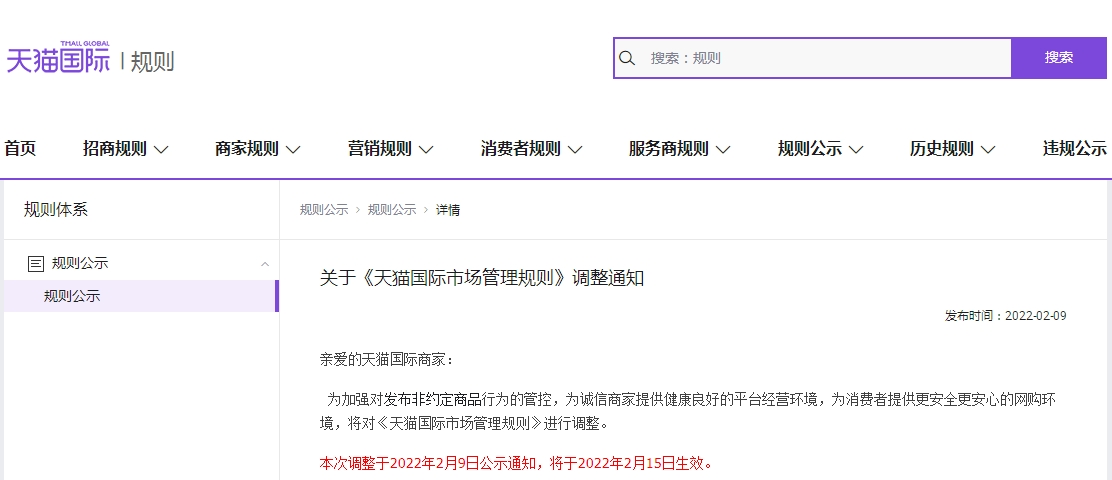
Task: Collapse the sidebar 规则公示 group arrow
Action: click(265, 264)
